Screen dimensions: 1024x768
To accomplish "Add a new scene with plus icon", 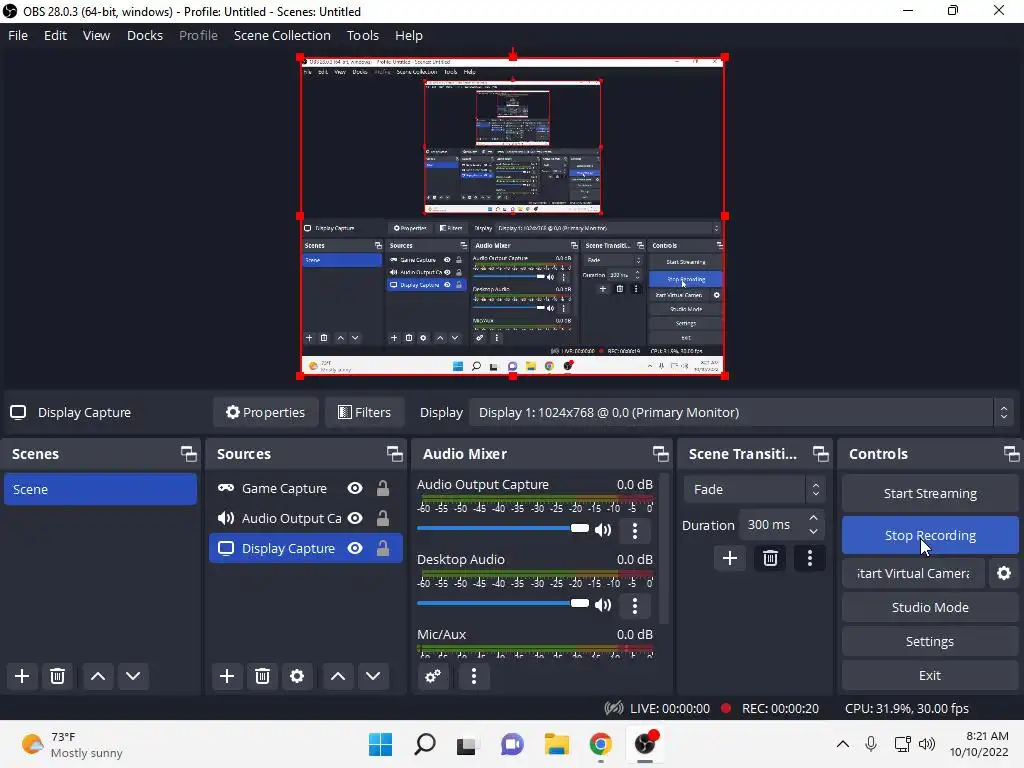I will [22, 676].
